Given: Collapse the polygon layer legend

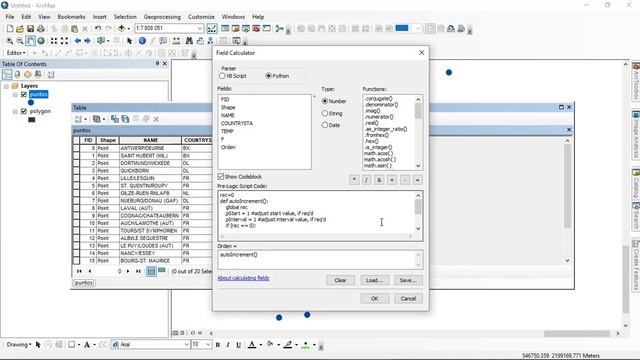Looking at the screenshot, I should (x=15, y=111).
